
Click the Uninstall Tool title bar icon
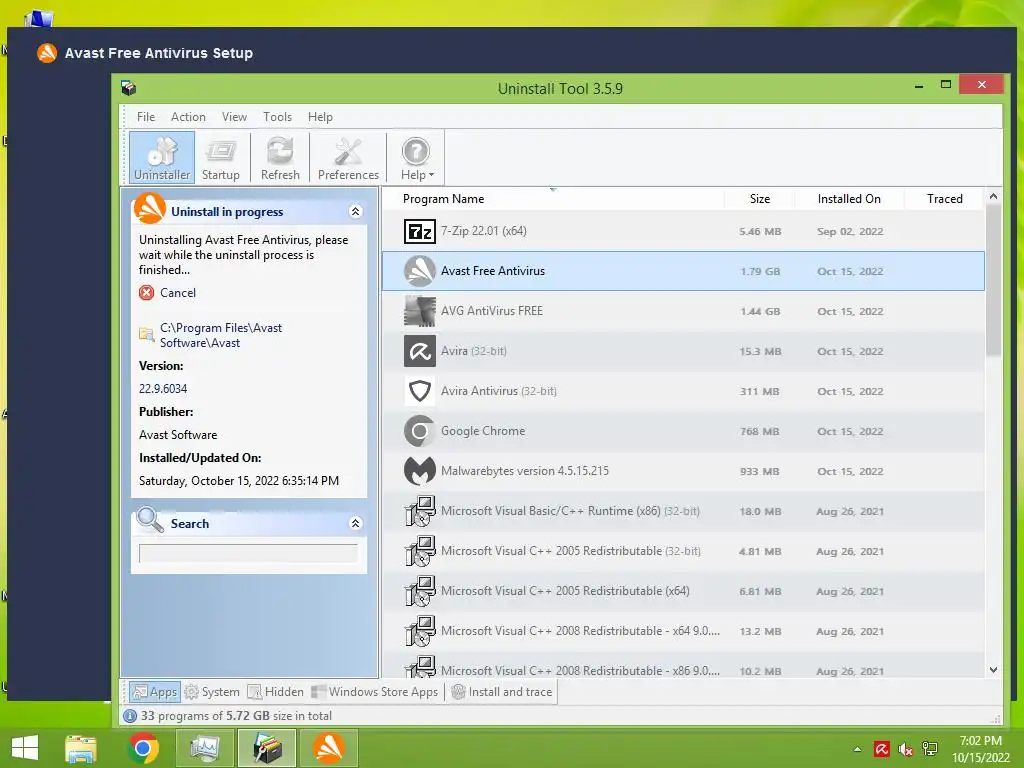129,88
